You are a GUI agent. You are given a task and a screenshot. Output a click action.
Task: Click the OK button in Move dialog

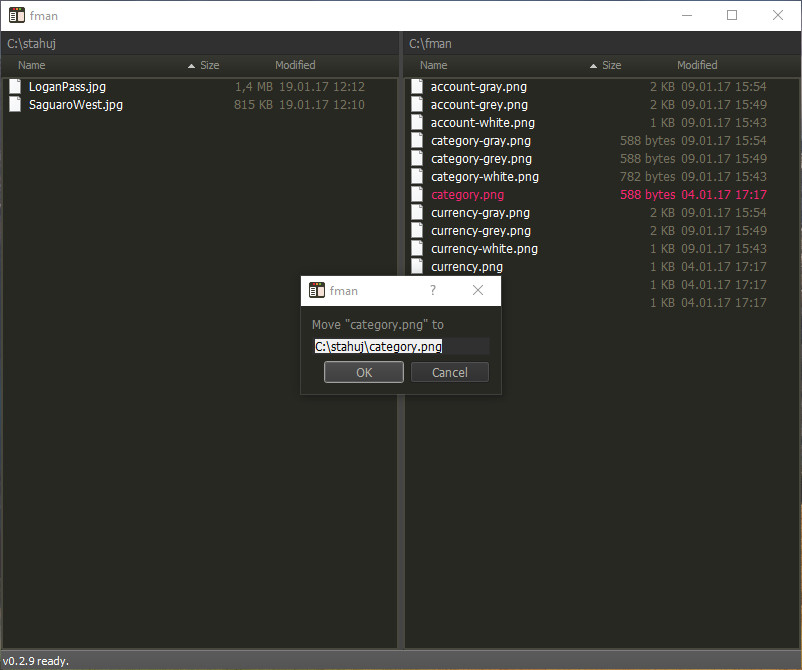[364, 372]
